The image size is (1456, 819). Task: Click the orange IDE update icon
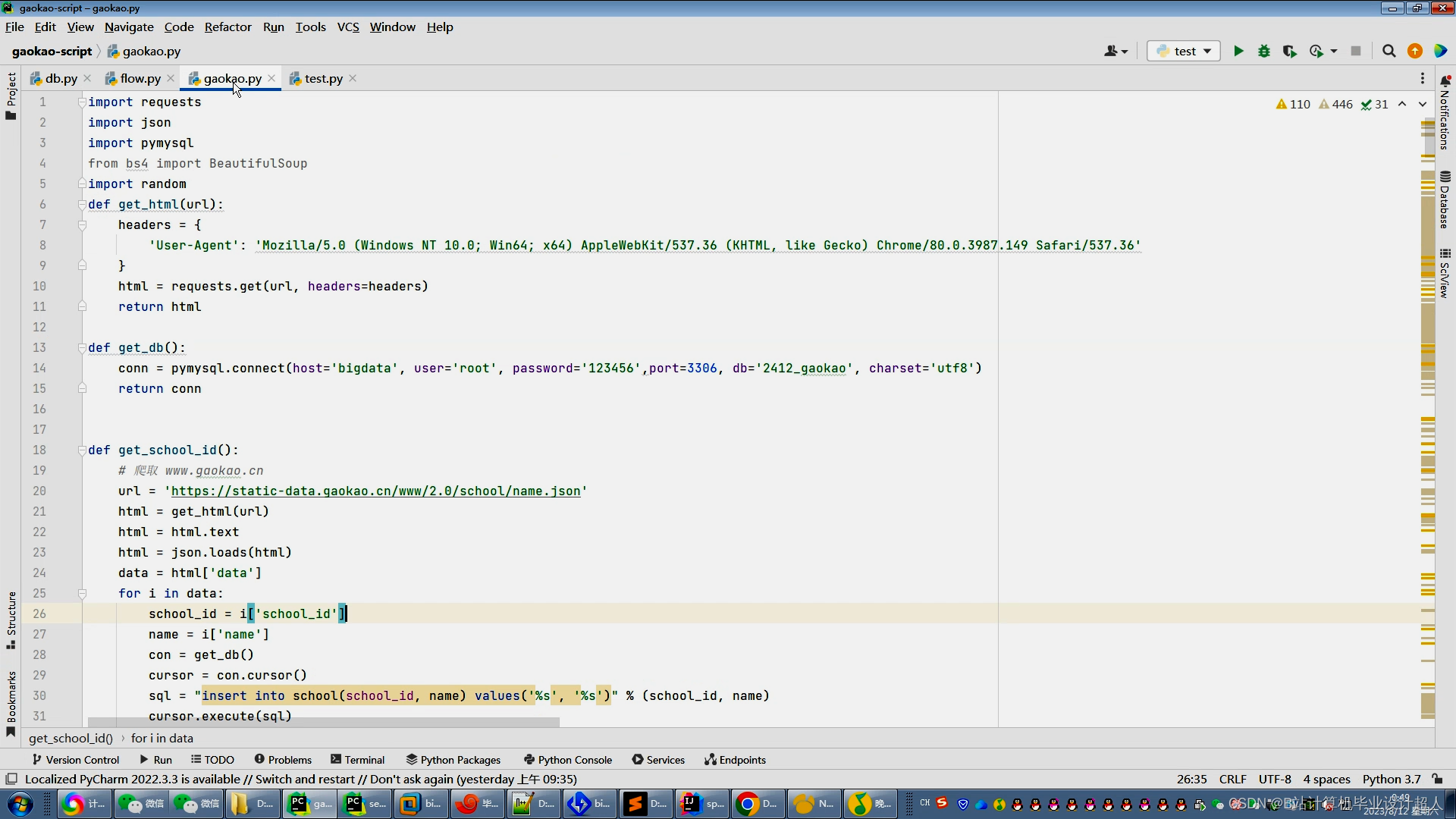(1414, 51)
